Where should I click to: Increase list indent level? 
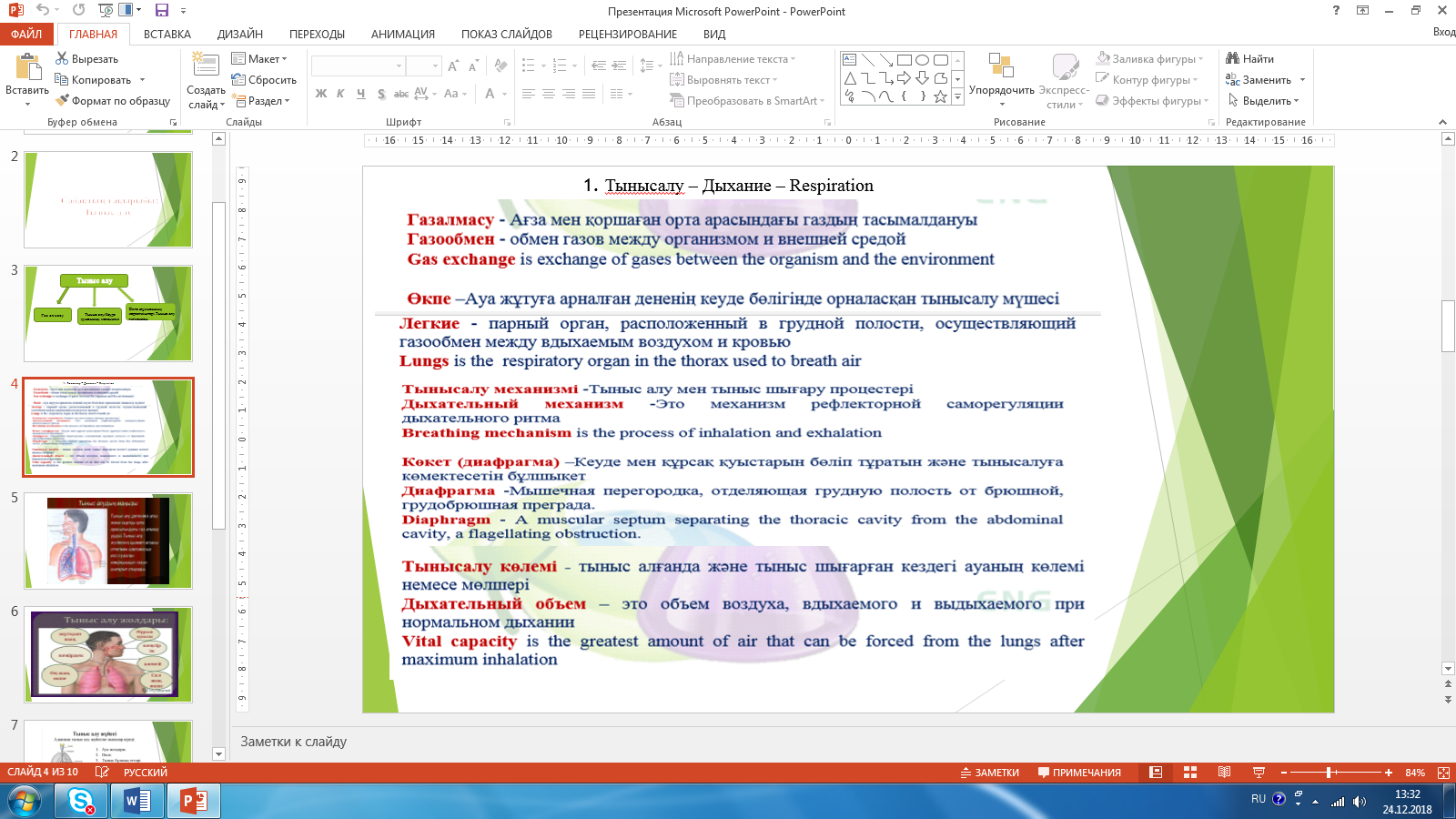pos(619,66)
